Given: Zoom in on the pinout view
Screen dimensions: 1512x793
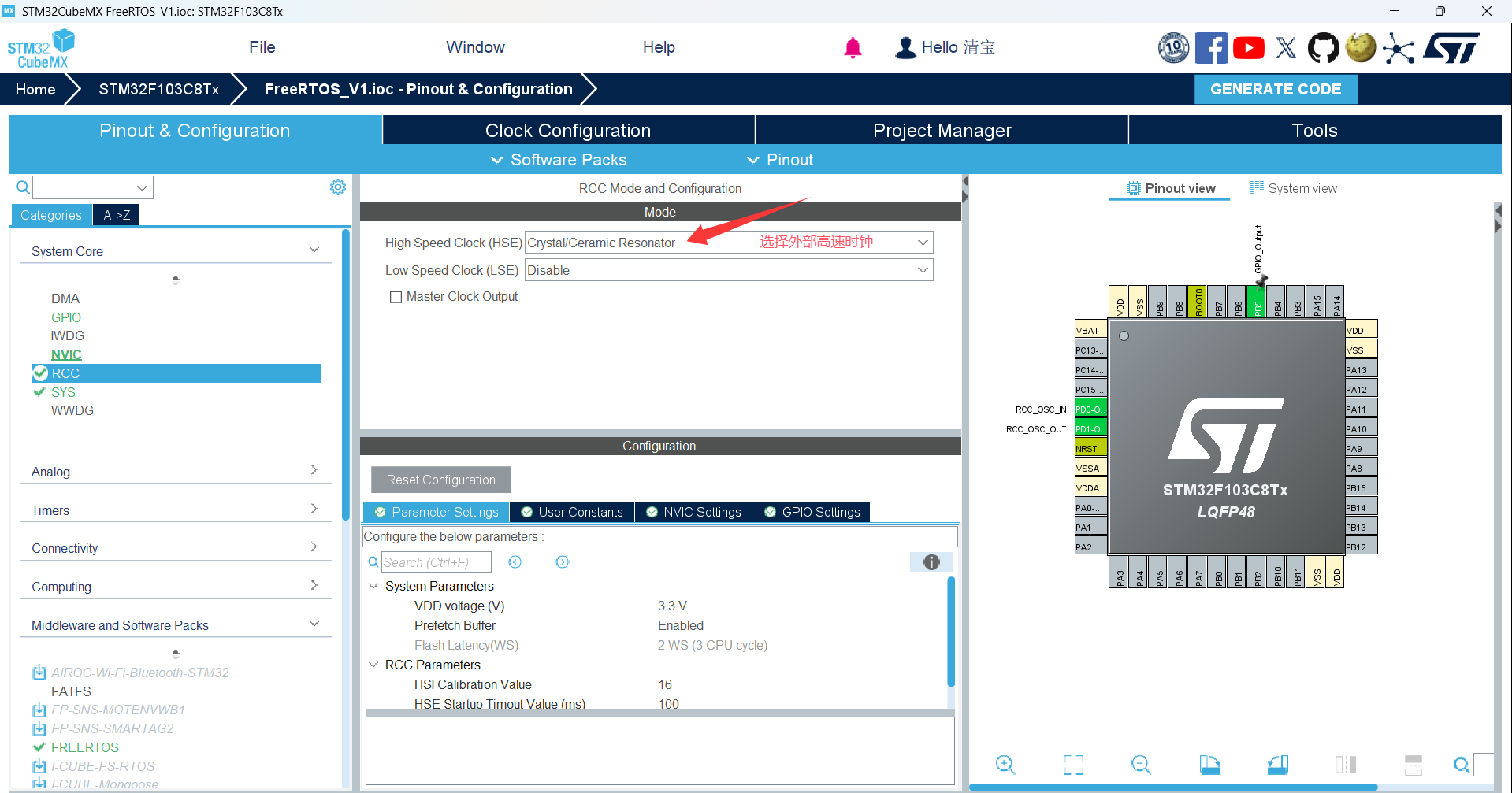Looking at the screenshot, I should tap(1005, 764).
